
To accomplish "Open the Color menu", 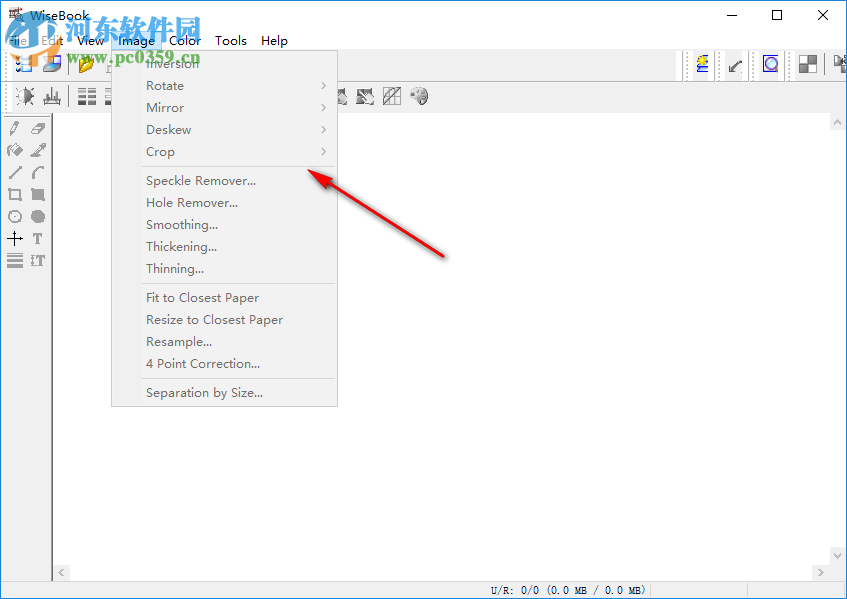I will coord(185,41).
